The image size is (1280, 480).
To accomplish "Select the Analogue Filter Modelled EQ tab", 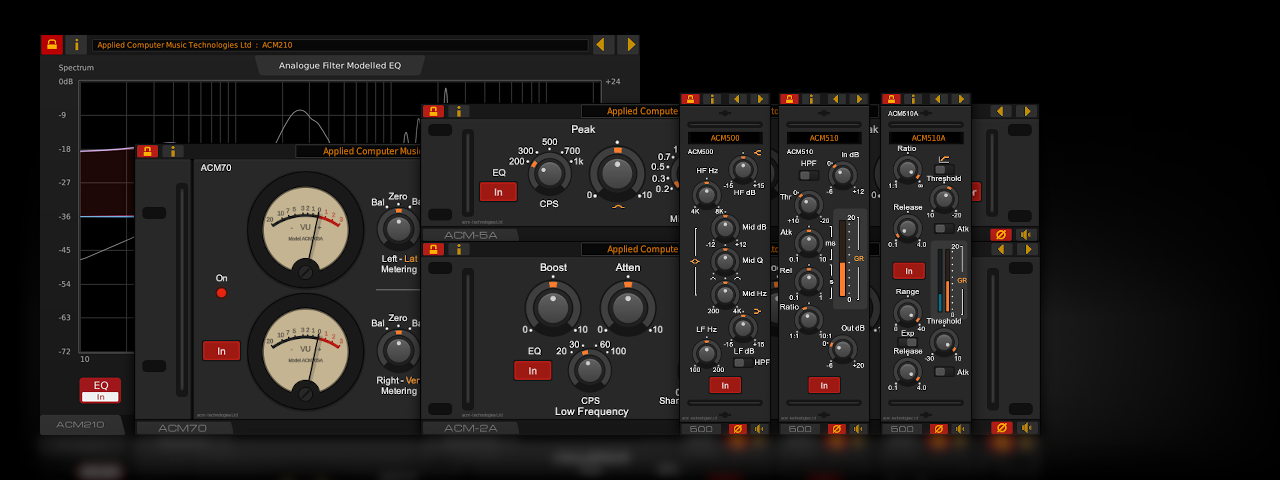I will 340,66.
